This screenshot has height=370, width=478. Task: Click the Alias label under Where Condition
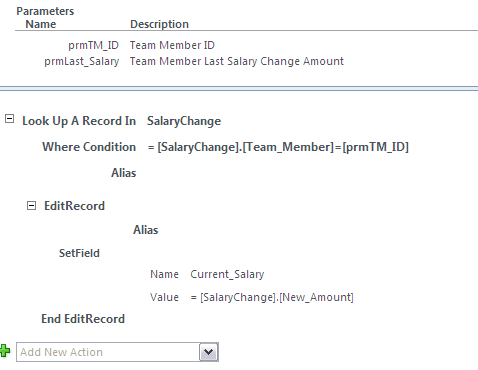124,173
